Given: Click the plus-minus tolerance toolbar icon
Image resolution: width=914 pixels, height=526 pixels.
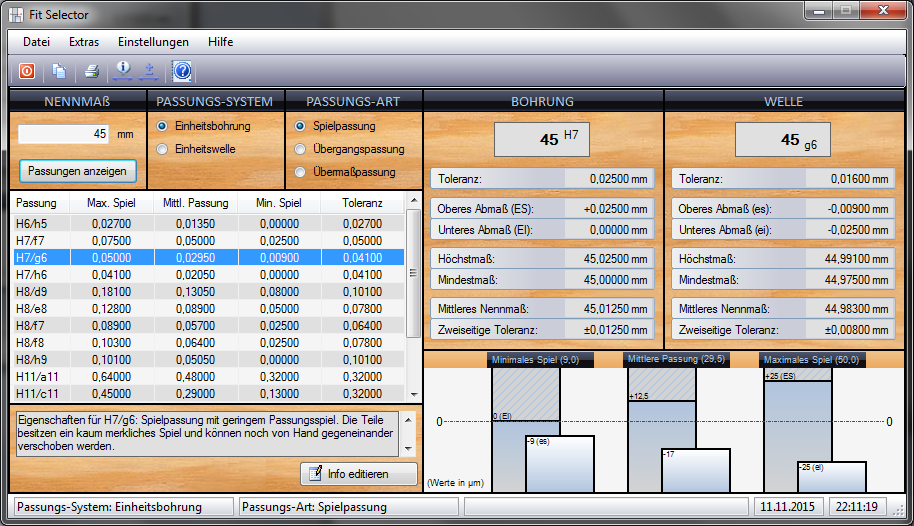Looking at the screenshot, I should (x=149, y=71).
